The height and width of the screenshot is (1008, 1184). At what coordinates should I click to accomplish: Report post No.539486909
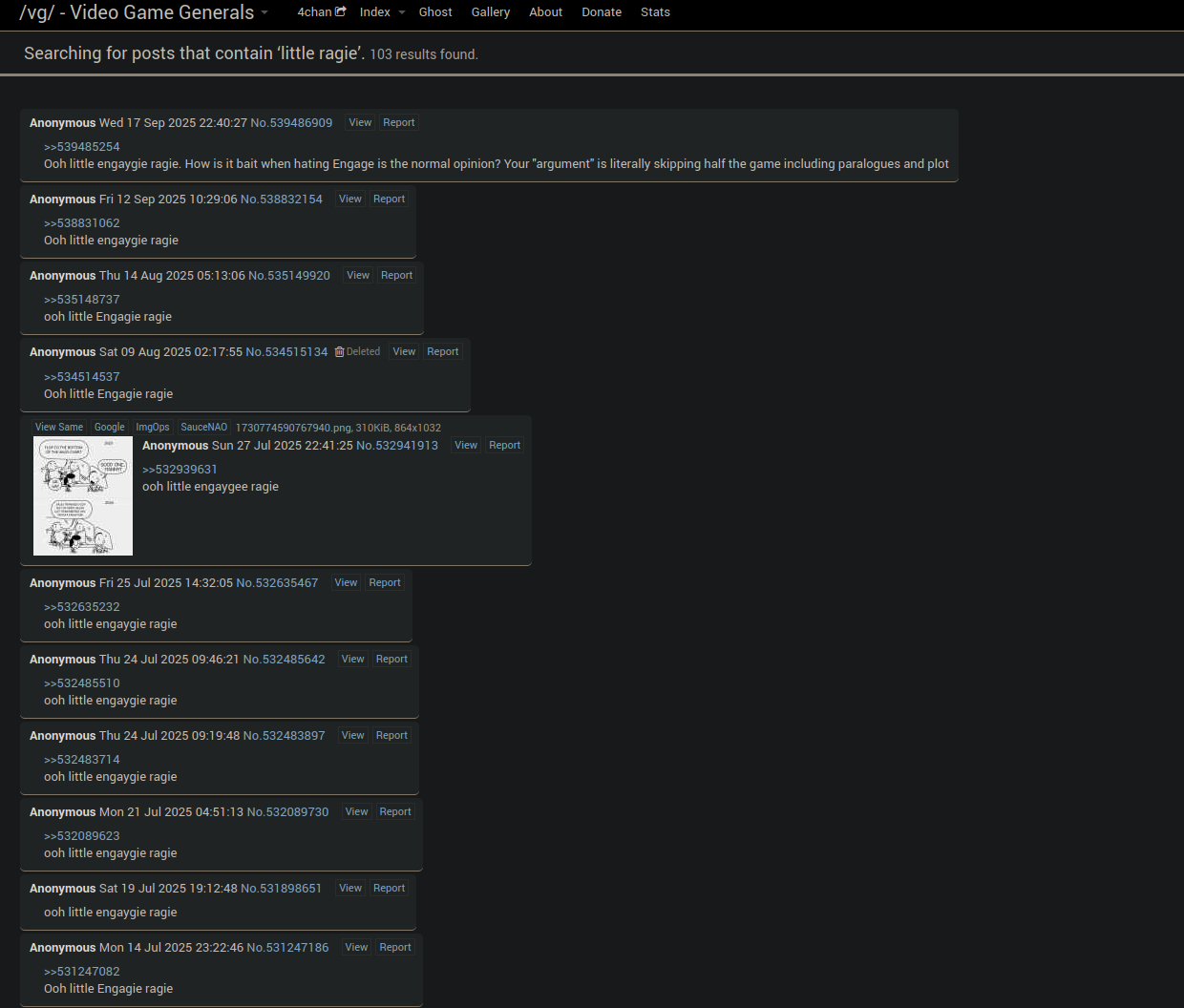(x=399, y=122)
